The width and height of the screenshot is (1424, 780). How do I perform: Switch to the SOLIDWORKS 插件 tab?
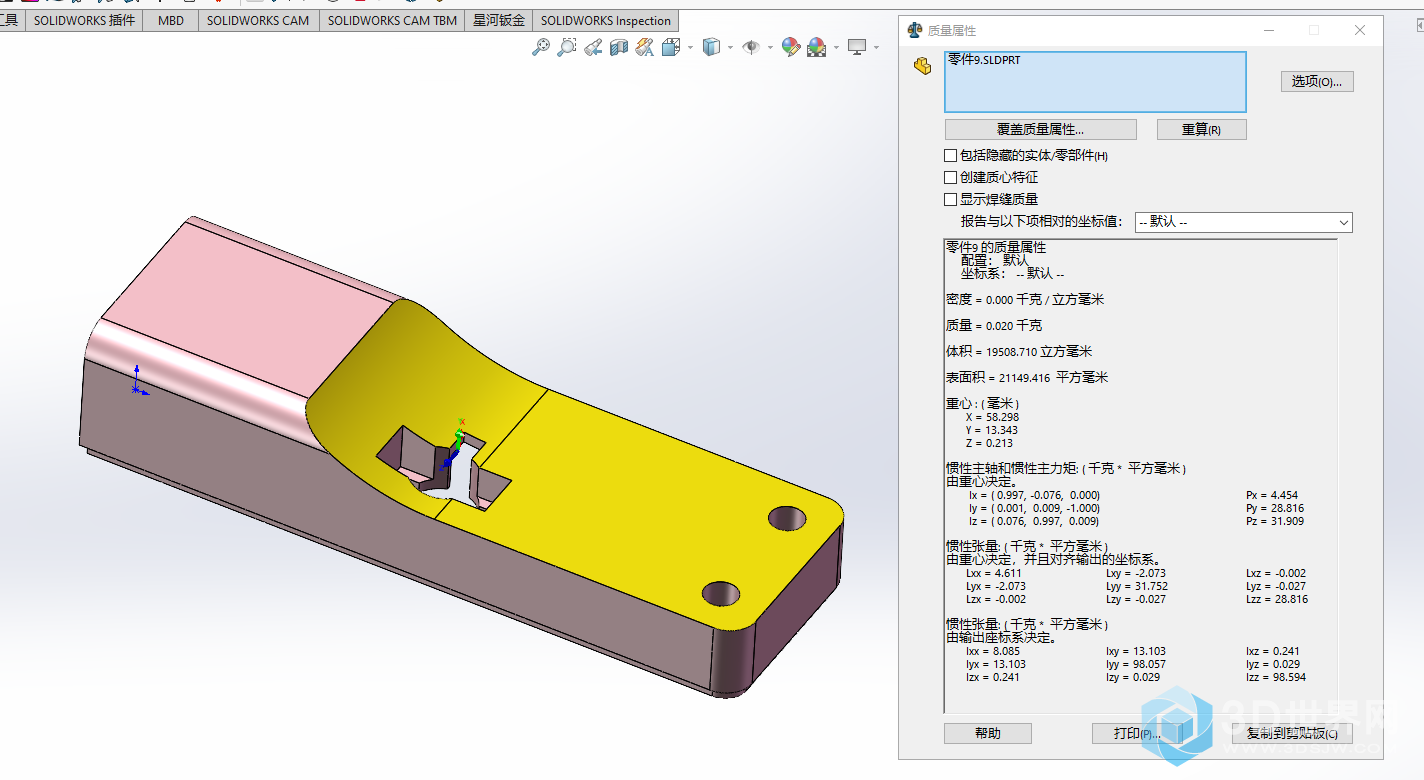[84, 20]
